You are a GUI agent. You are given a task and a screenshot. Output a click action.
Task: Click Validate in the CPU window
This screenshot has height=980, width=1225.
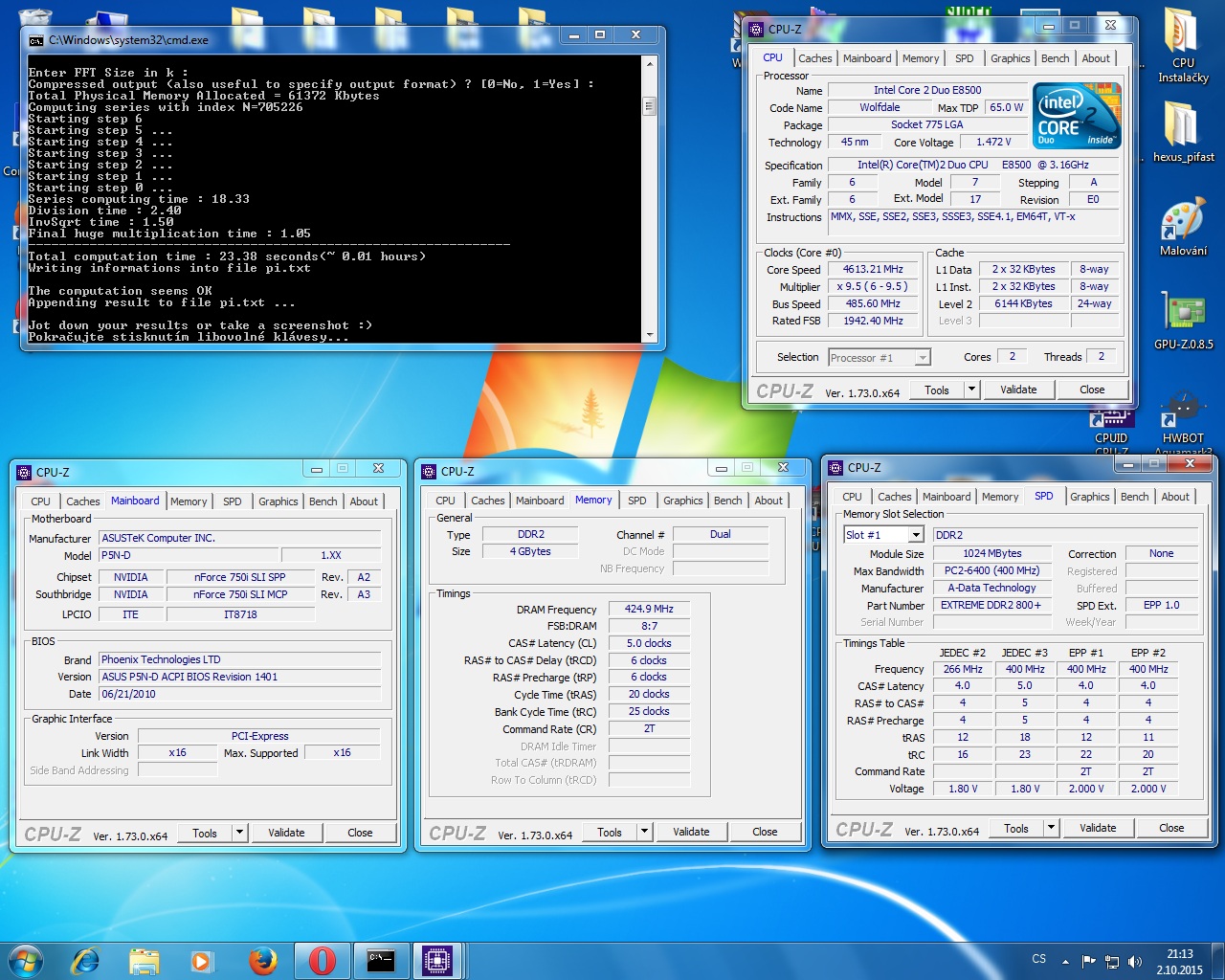(x=1018, y=390)
